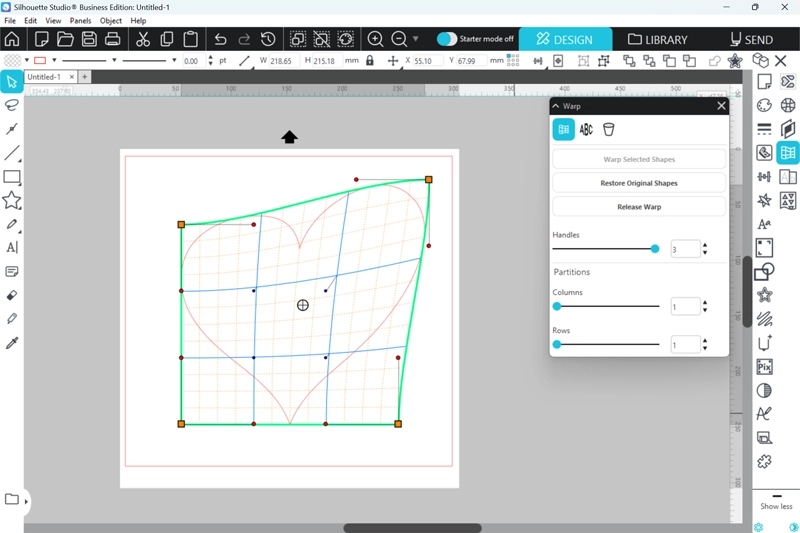Expand the zoom options dropdown arrow

(x=416, y=39)
